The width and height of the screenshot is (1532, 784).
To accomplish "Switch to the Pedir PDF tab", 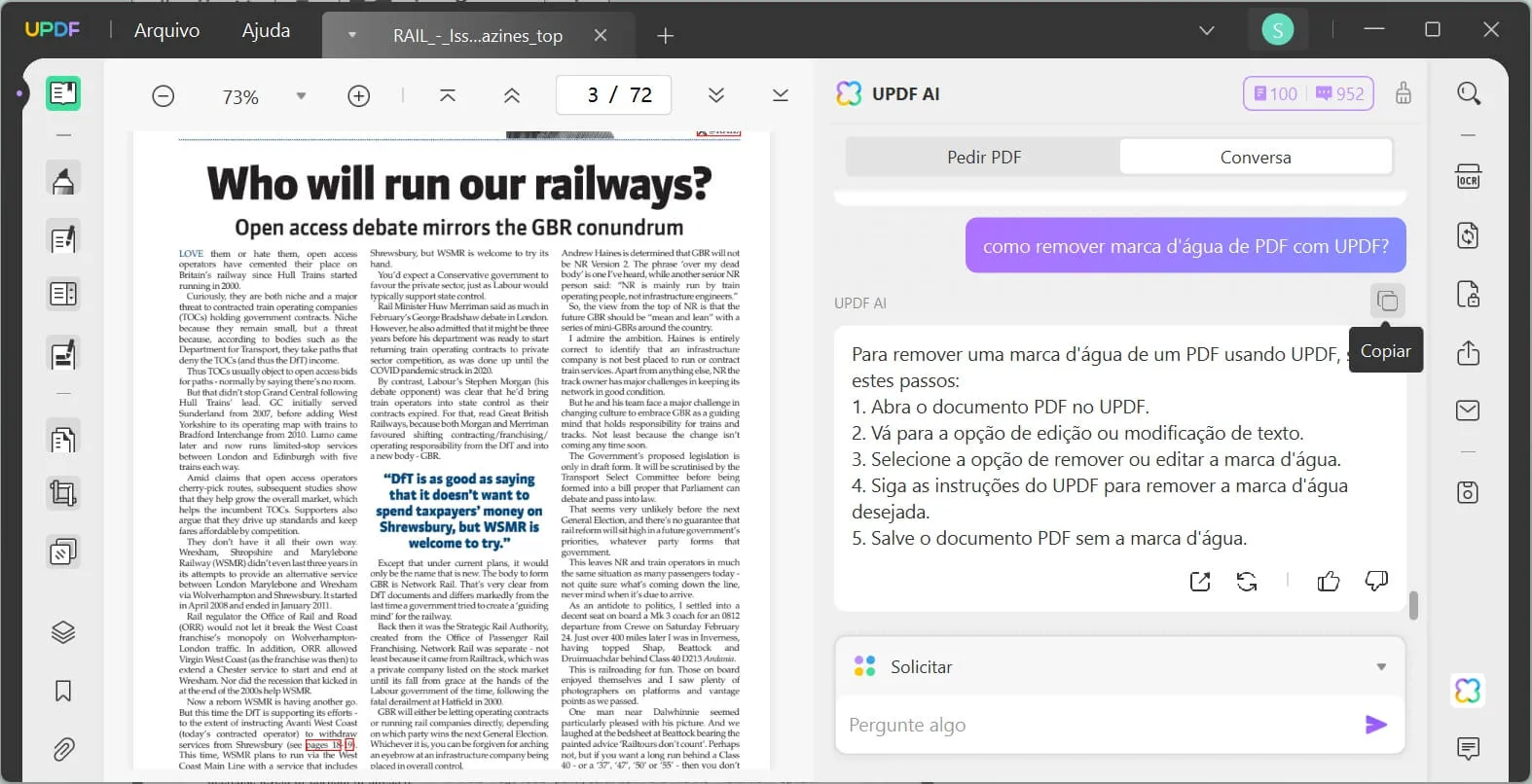I will [984, 157].
